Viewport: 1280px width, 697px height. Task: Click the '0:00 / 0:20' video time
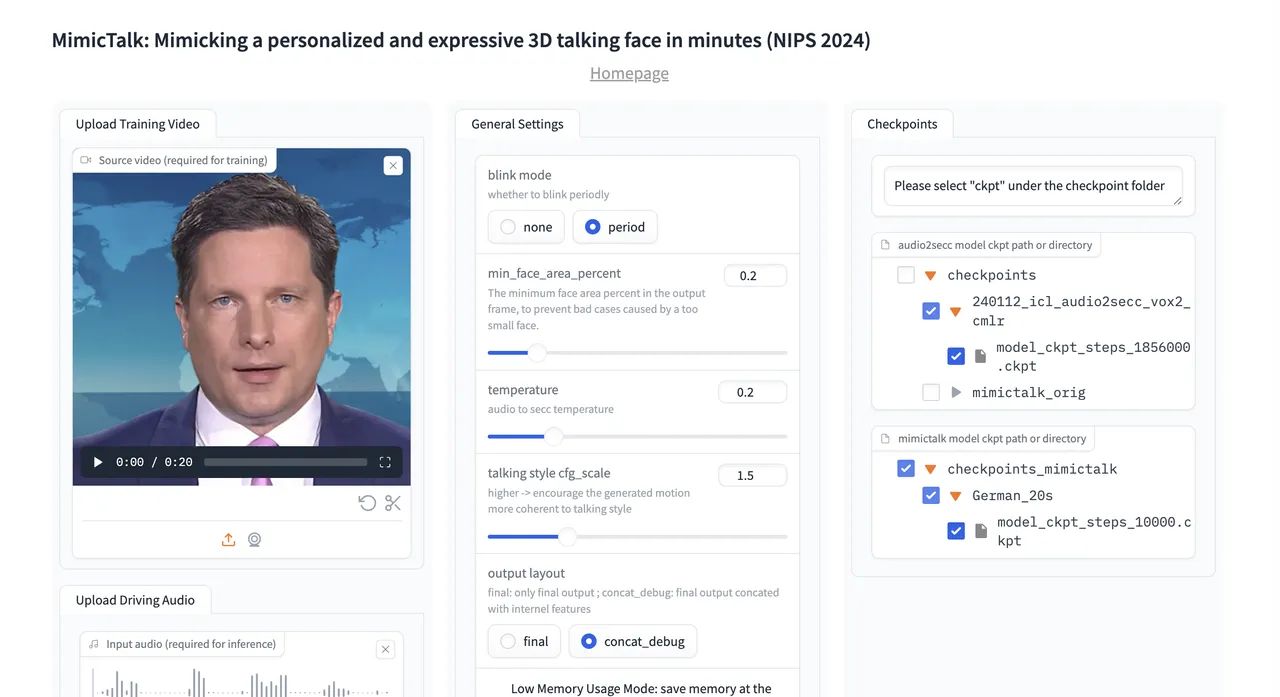tap(154, 462)
